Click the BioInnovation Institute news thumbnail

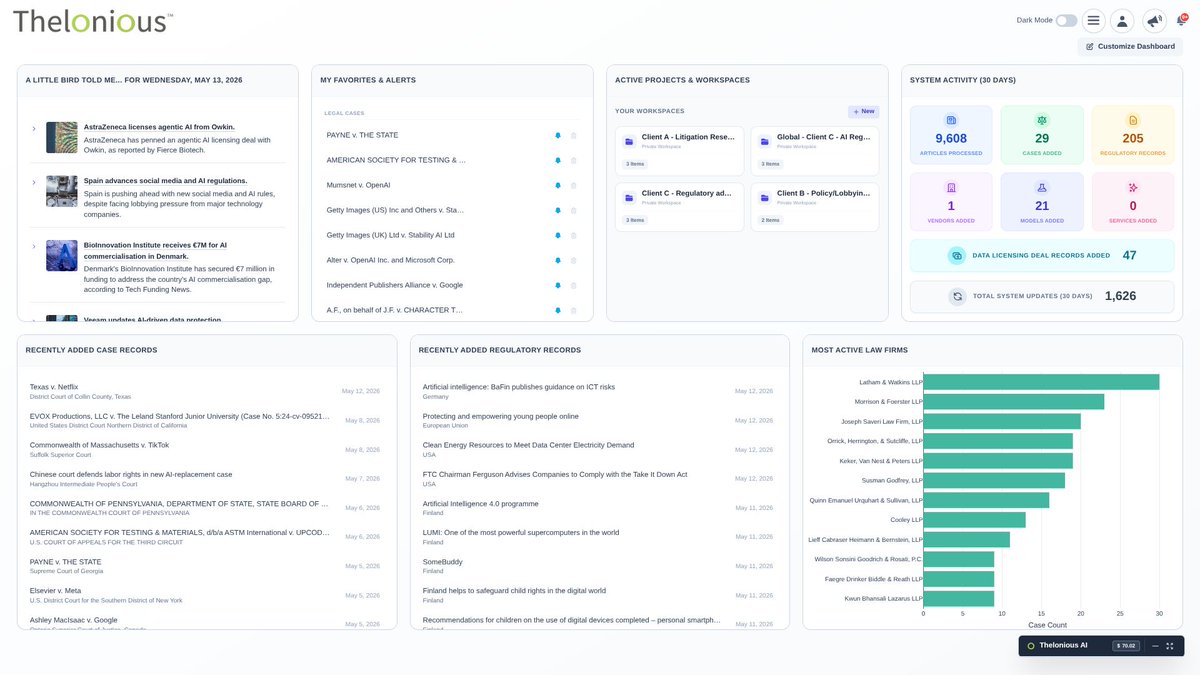62,255
